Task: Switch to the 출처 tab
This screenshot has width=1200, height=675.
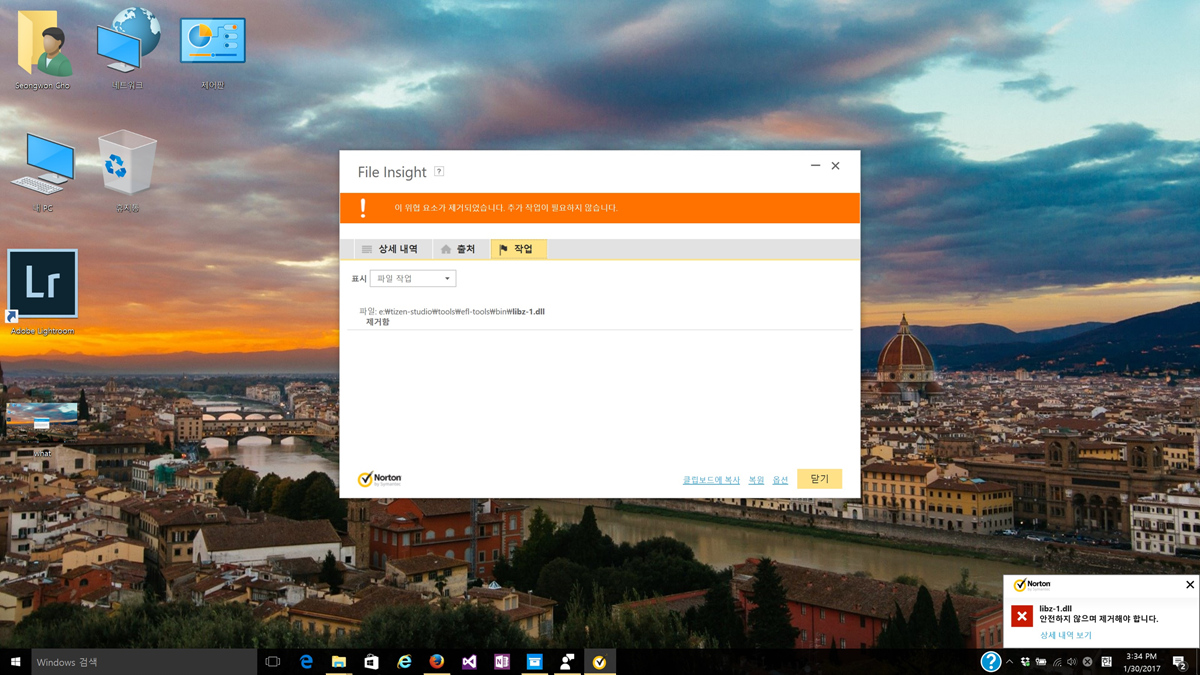Action: 458,249
